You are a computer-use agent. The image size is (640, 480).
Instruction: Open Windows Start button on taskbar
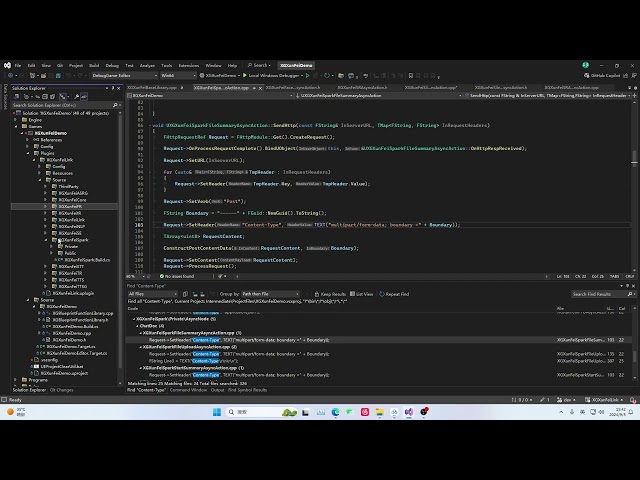pos(217,412)
